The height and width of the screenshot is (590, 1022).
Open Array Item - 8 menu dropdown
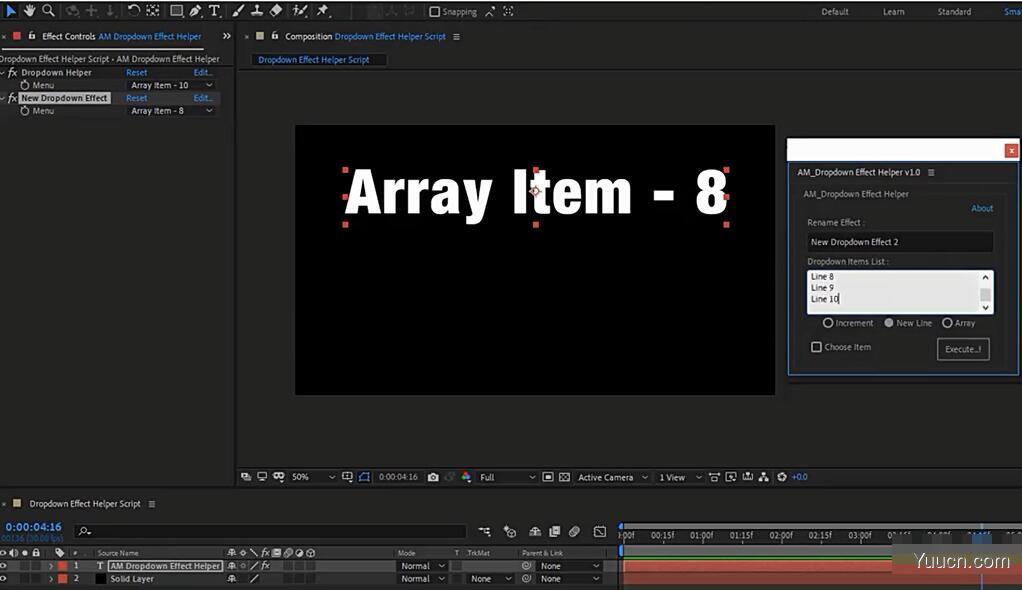point(172,111)
